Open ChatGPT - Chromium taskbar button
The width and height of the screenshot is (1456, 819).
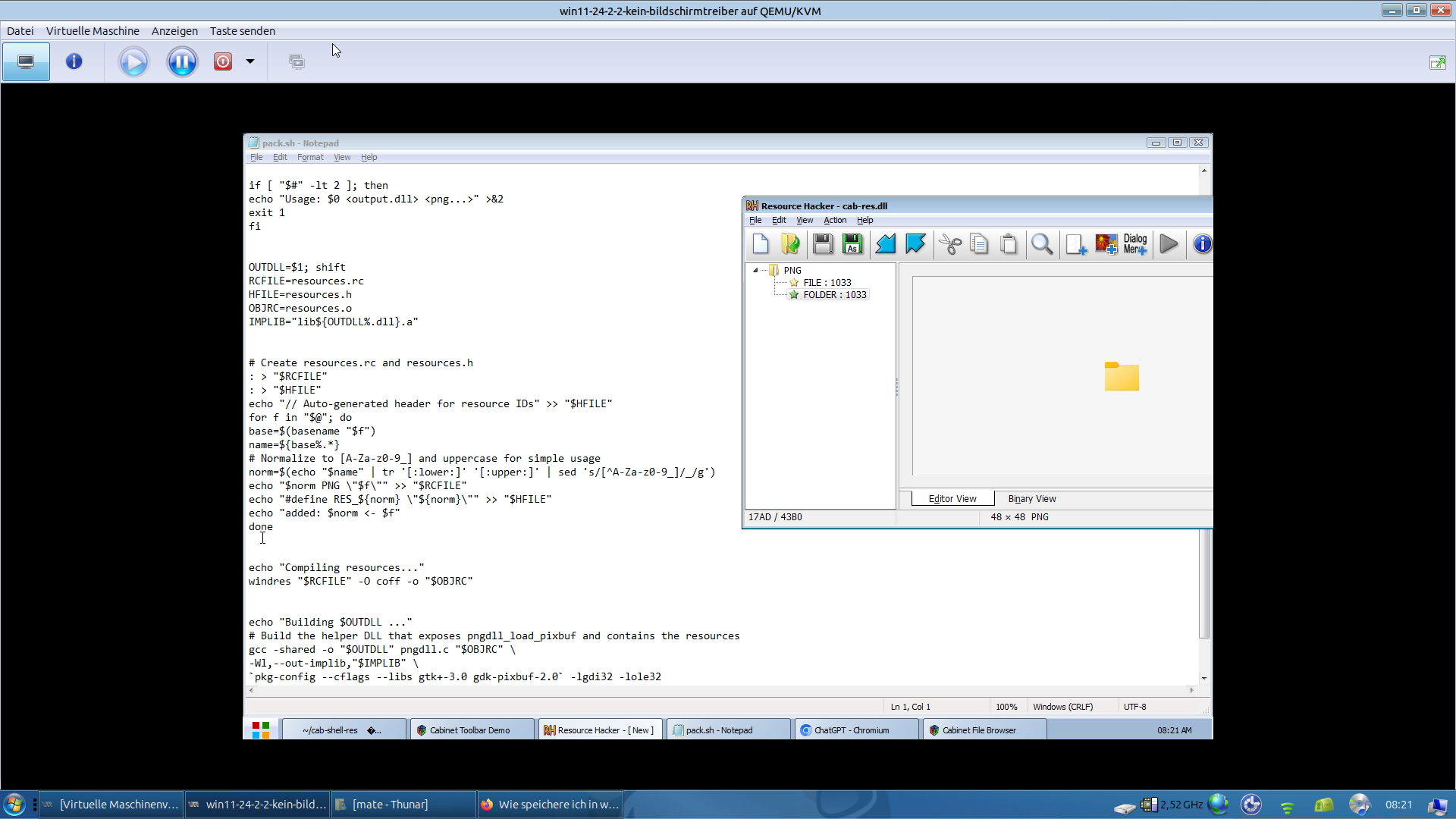click(851, 730)
